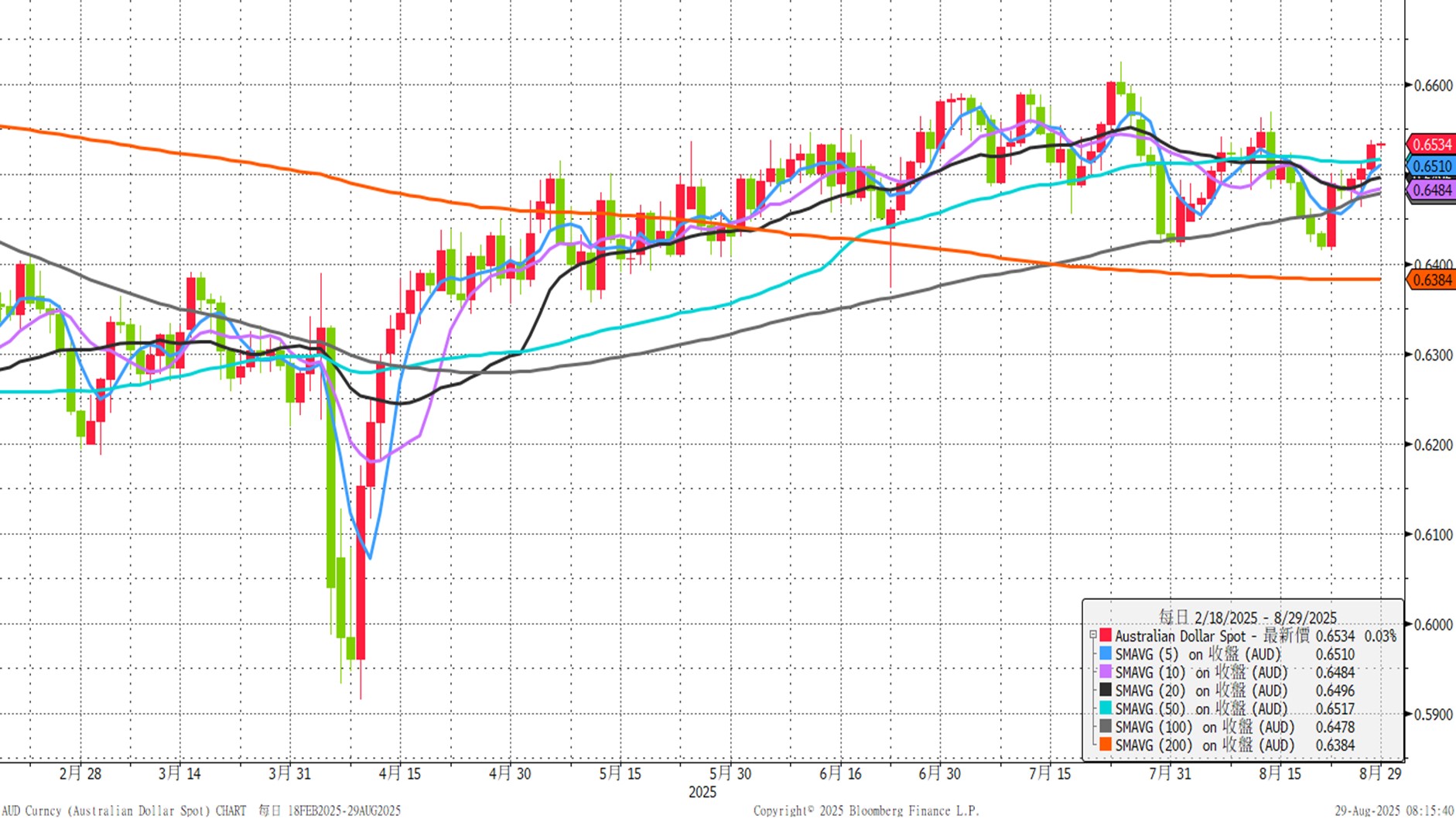Click the 8月 15 date axis label
1456x819 pixels.
coord(1280,773)
